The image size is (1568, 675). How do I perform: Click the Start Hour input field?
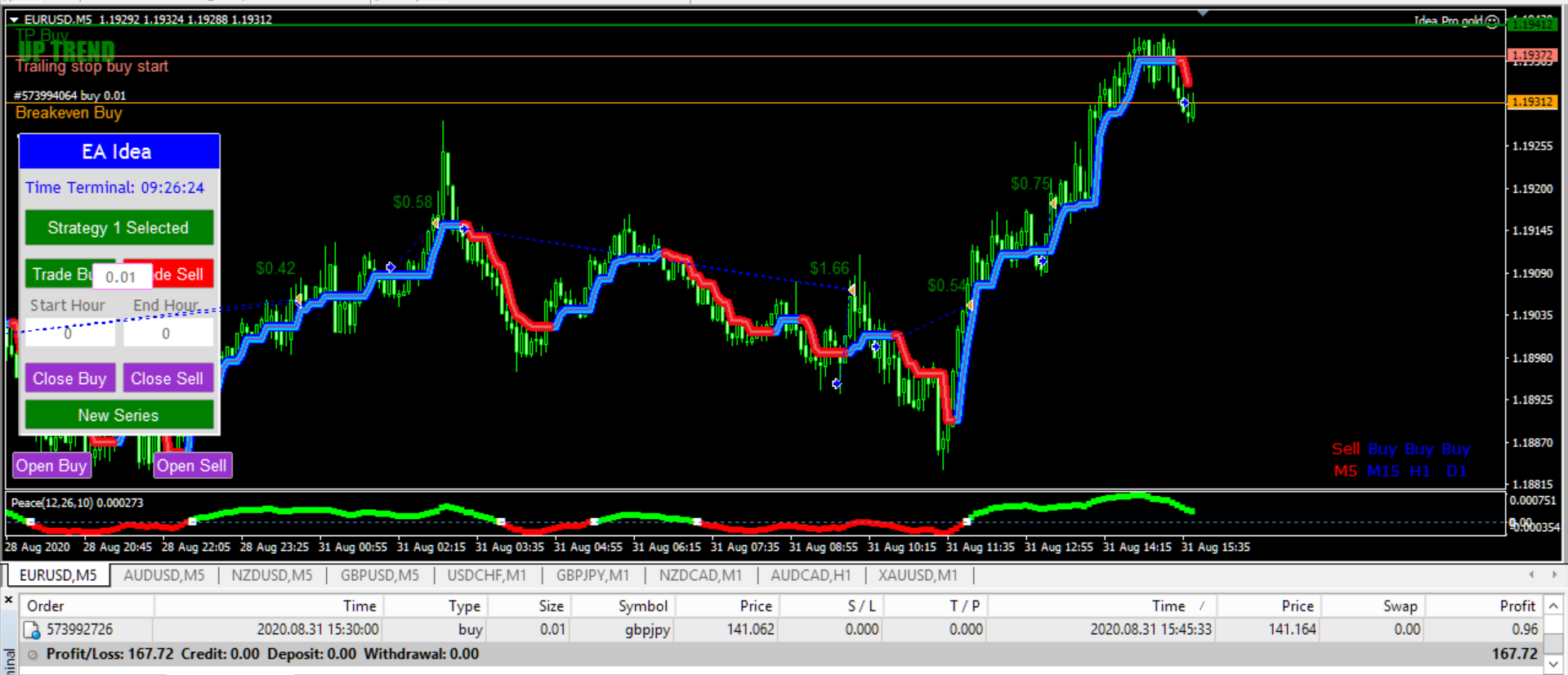(x=69, y=333)
